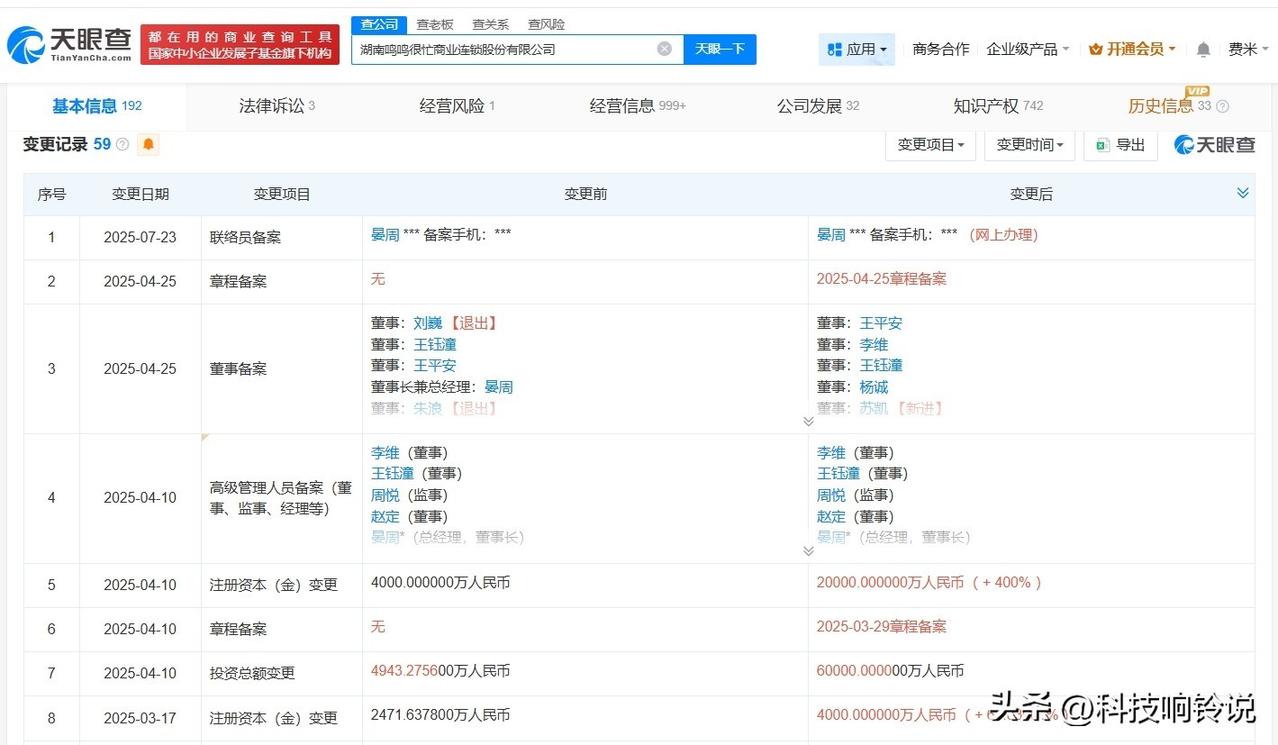This screenshot has height=745, width=1278.
Task: Click the 2025-03-17 date cell
Action: click(140, 717)
